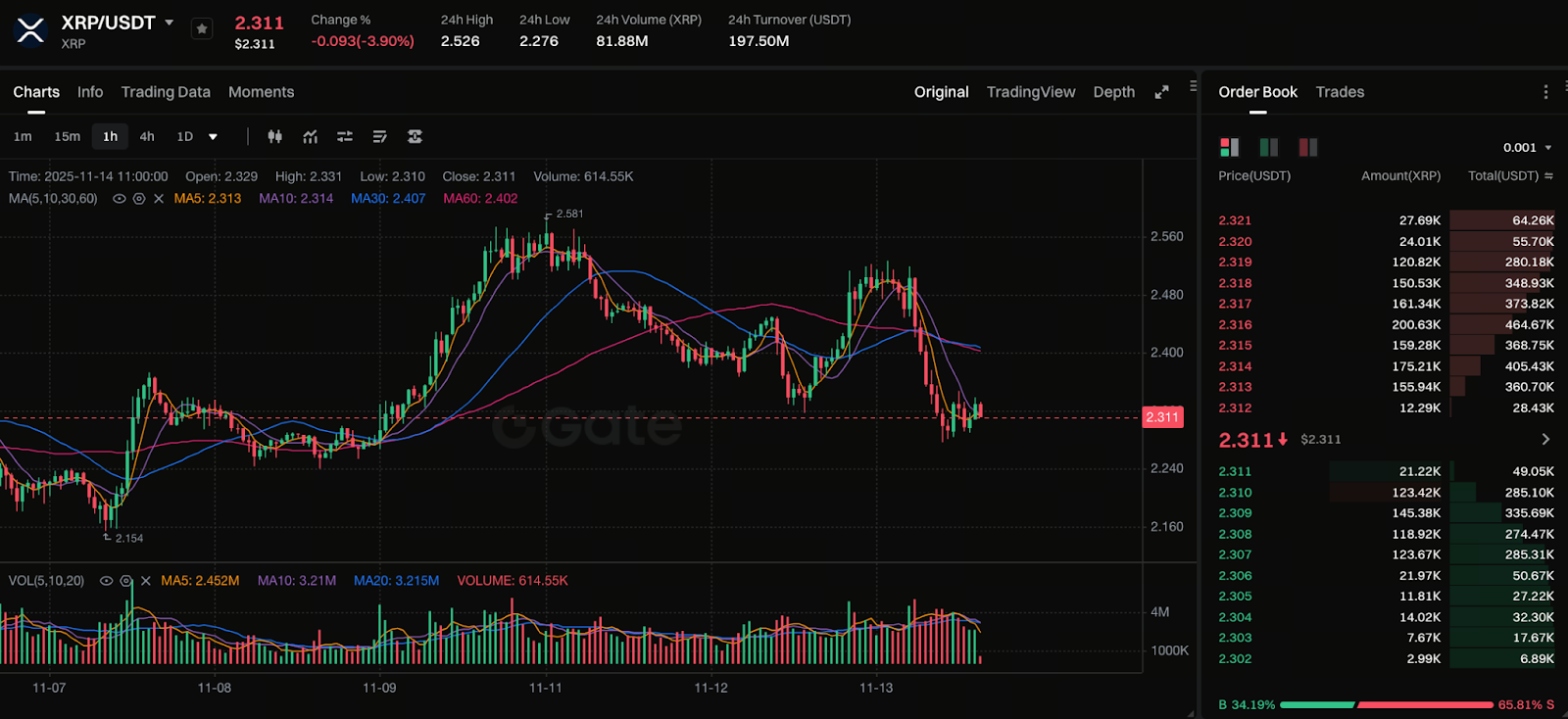Image resolution: width=1568 pixels, height=719 pixels.
Task: Open settings for the MA(5,10,30,60) indicator
Action: [x=139, y=199]
